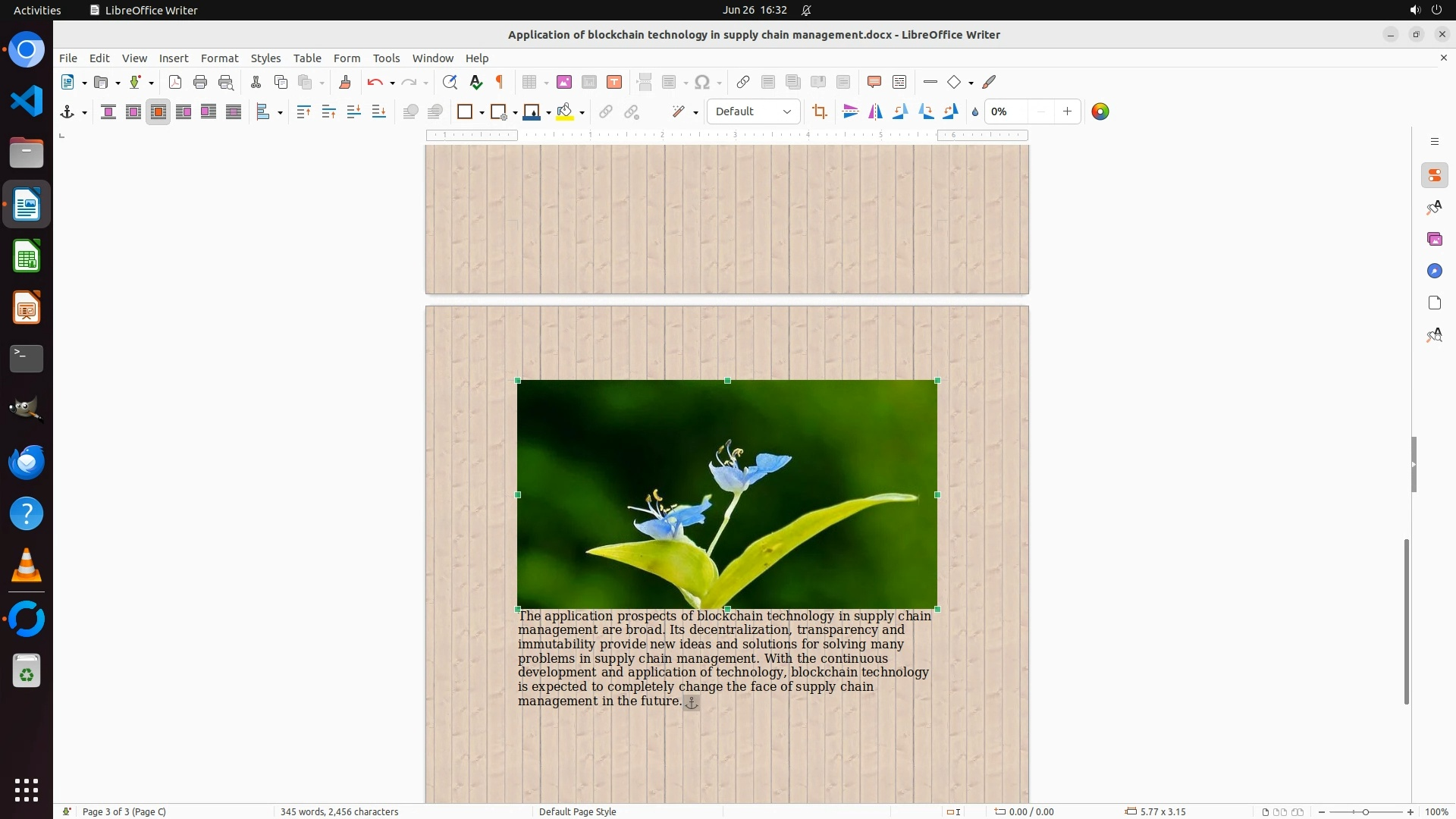Open the image Color settings wheel
Viewport: 1456px width, 819px height.
(x=1100, y=111)
